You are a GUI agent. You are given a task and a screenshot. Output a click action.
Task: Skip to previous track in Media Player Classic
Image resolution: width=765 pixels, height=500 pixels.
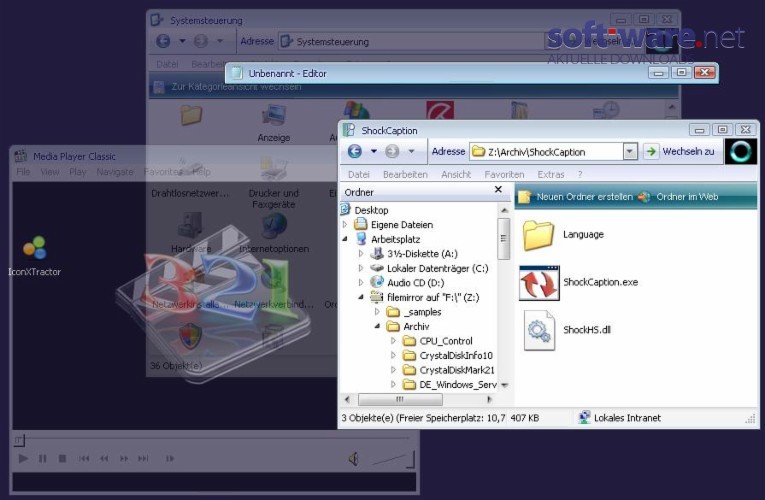click(84, 459)
